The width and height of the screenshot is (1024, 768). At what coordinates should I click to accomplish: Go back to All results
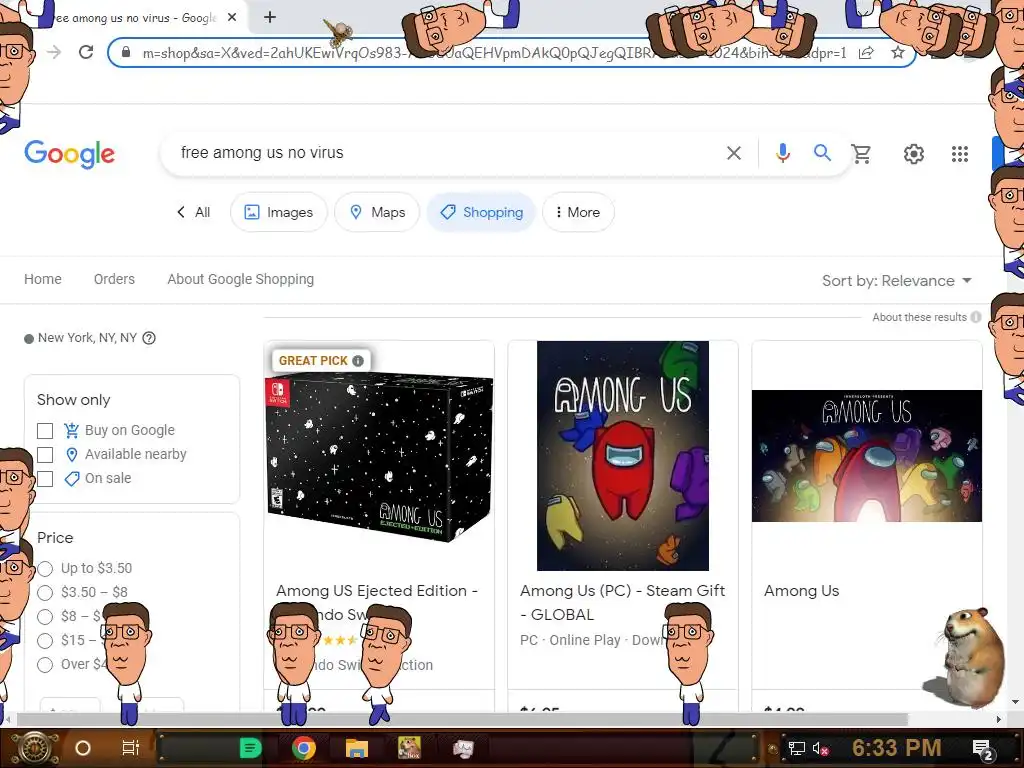coord(193,212)
